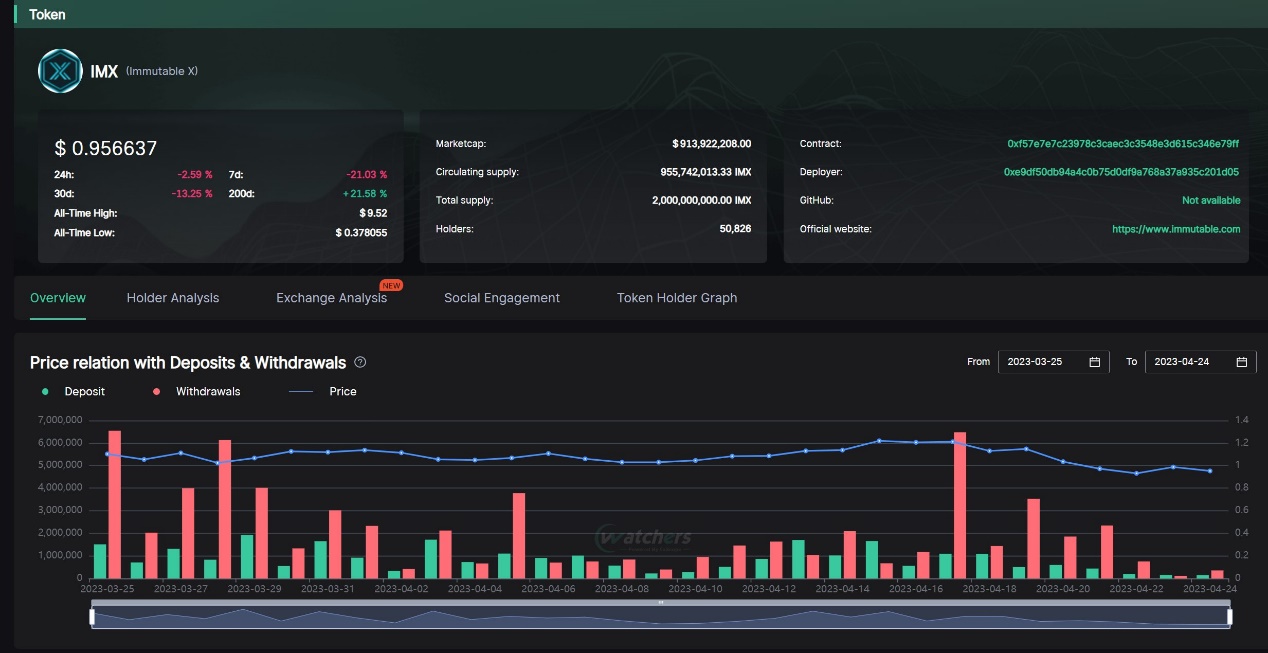This screenshot has width=1268, height=653.
Task: Click the NEW badge on Exchange Analysis
Action: [x=391, y=286]
